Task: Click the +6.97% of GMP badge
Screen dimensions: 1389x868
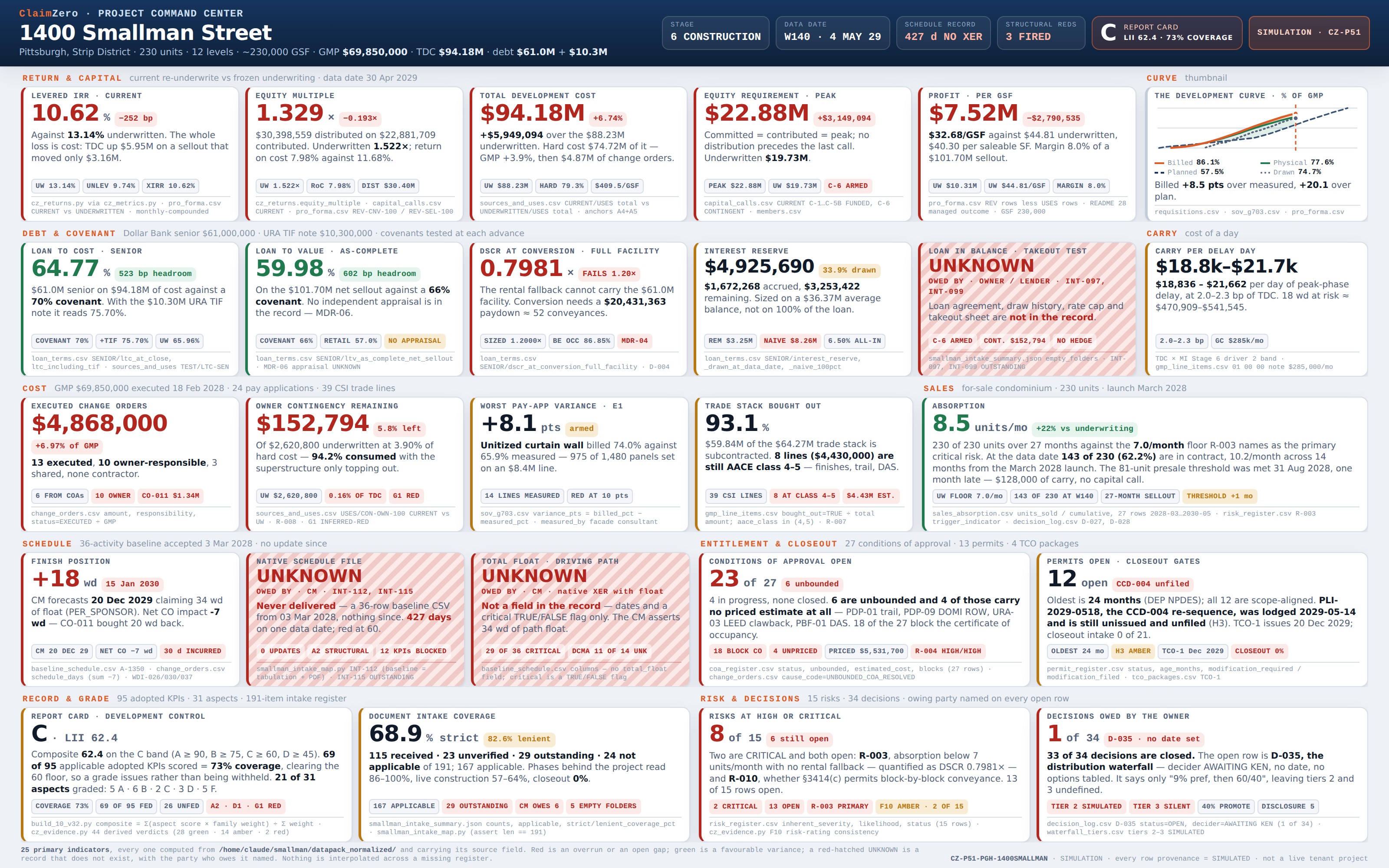Action: click(x=66, y=446)
